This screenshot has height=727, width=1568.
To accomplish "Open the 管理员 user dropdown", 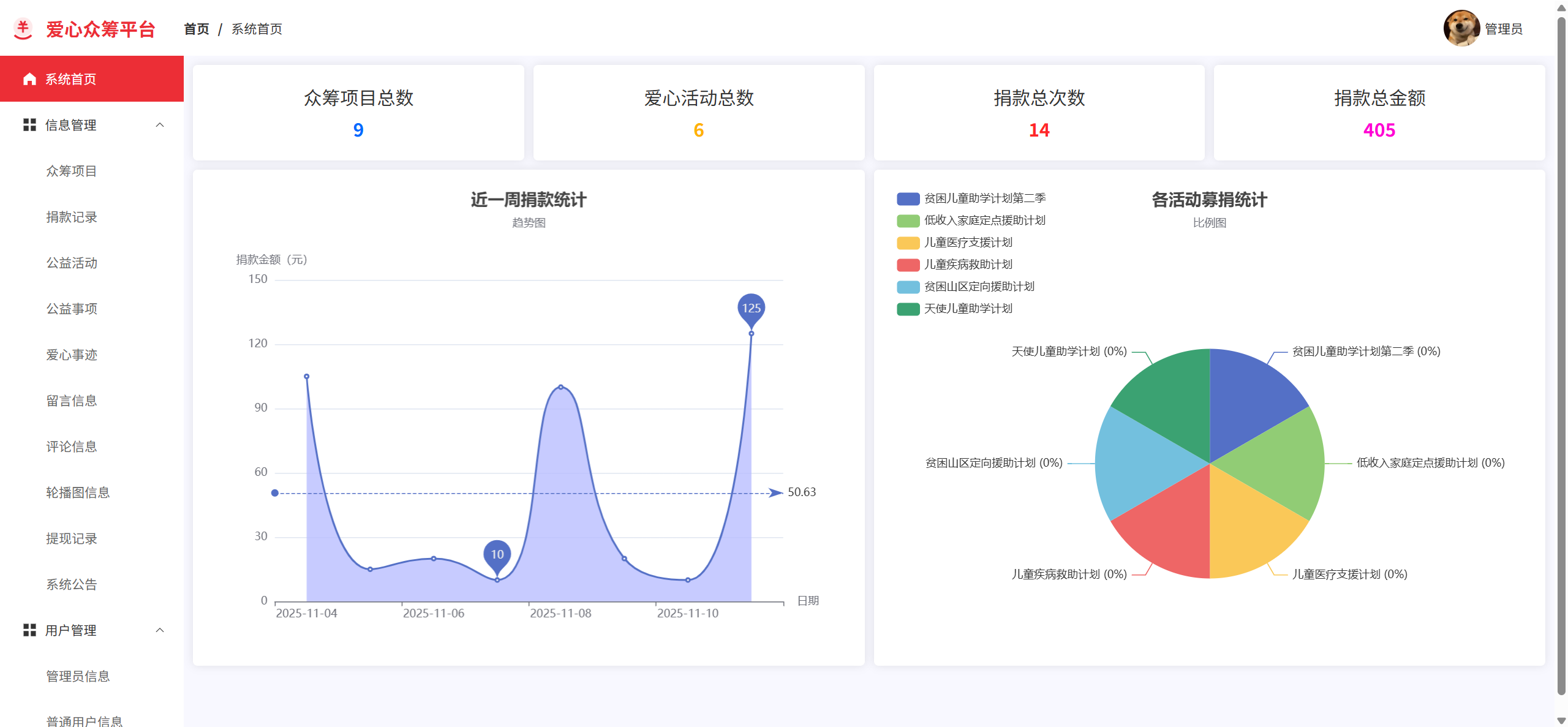I will pyautogui.click(x=1503, y=29).
